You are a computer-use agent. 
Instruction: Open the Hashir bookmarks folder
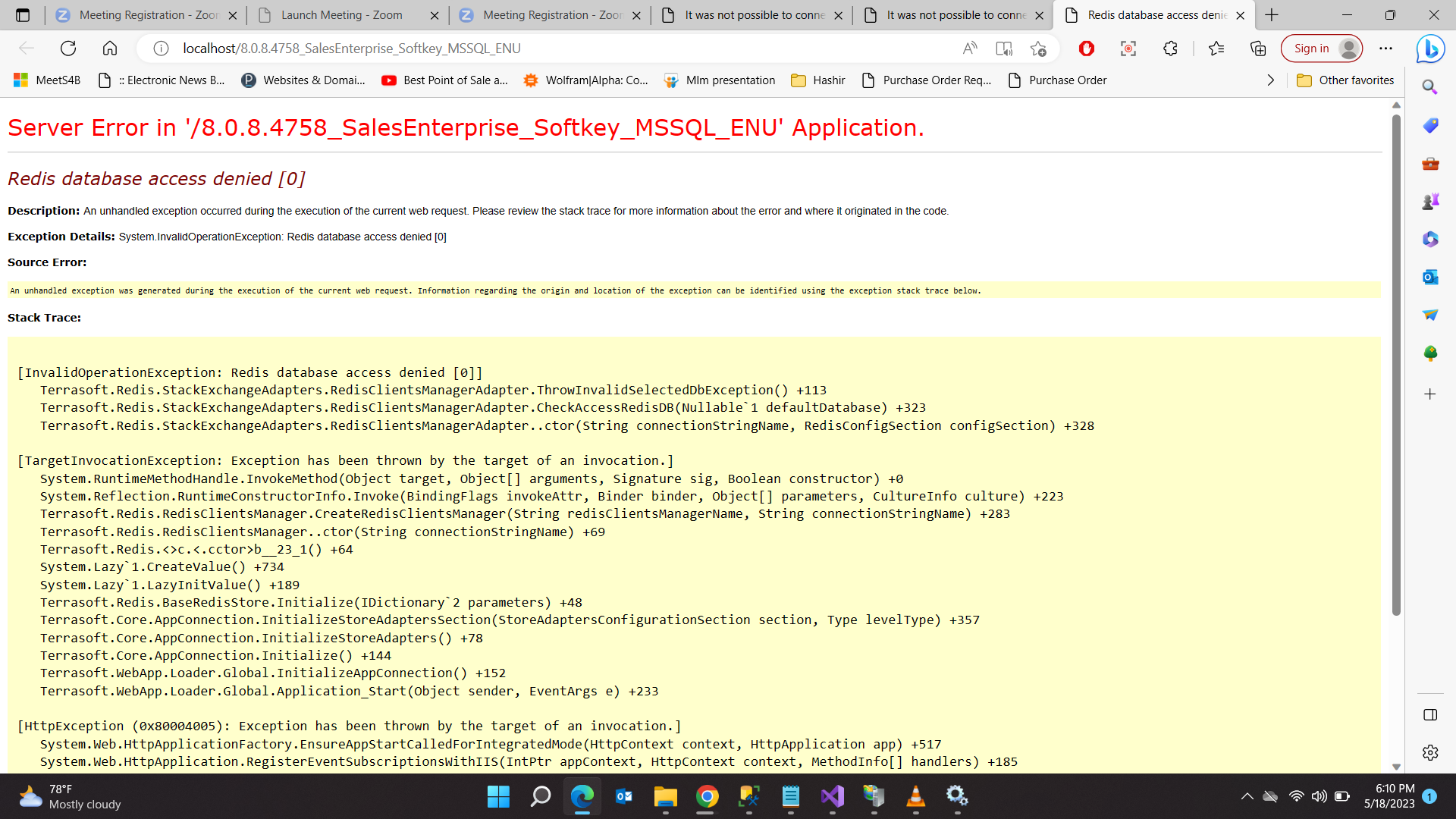tap(818, 80)
